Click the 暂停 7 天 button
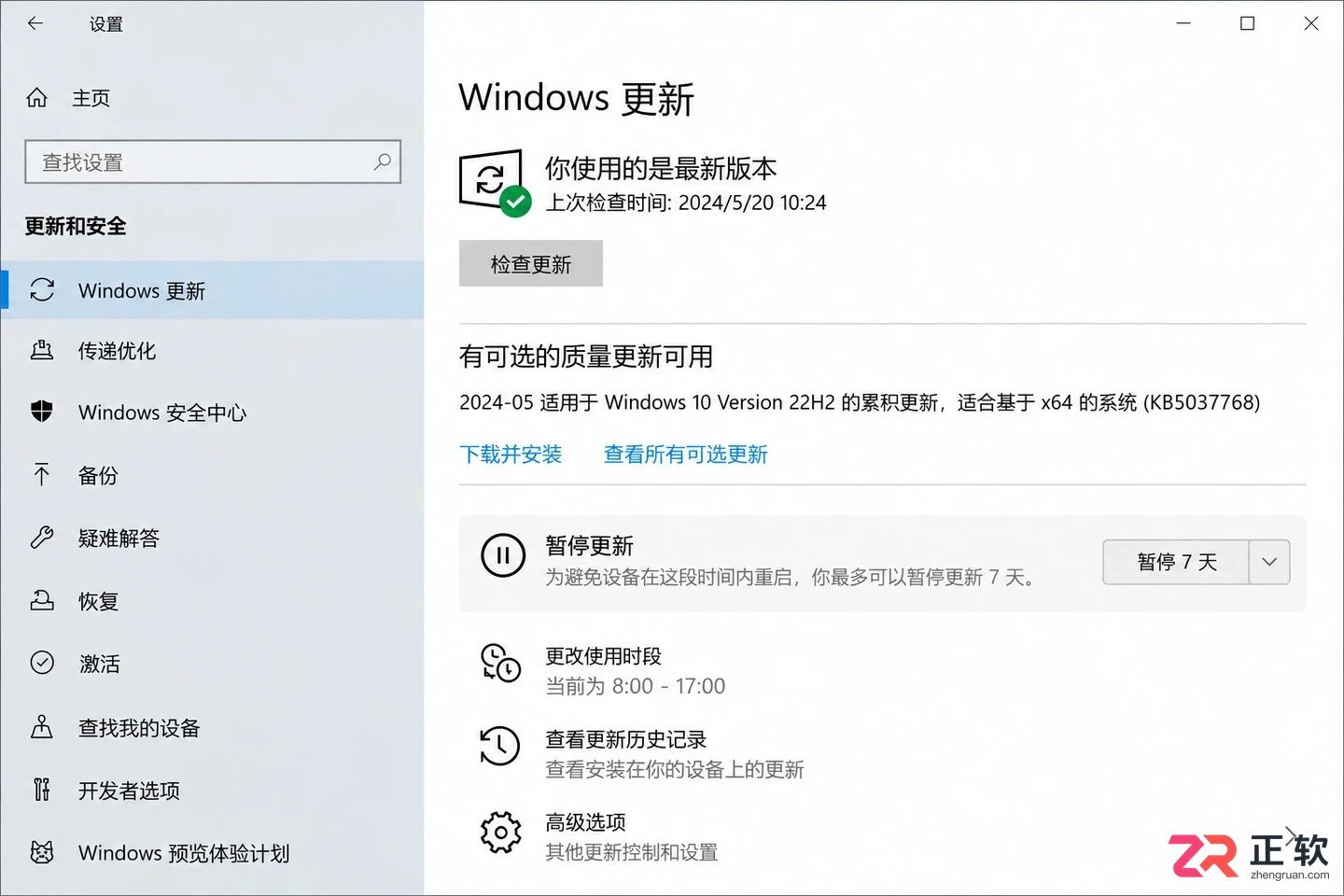Screen dimensions: 1344x896 click(x=1176, y=562)
